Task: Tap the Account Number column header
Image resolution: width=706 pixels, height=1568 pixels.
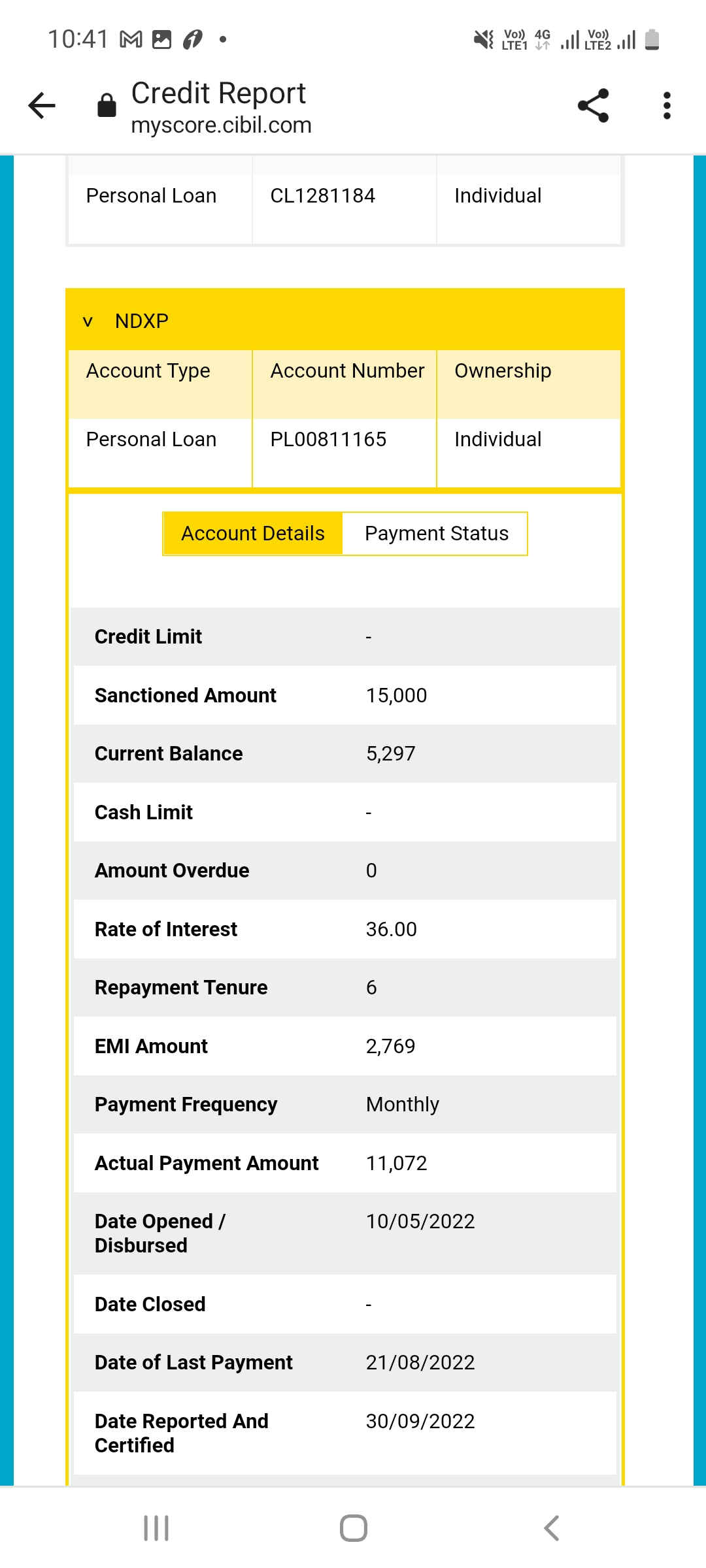Action: [x=347, y=371]
